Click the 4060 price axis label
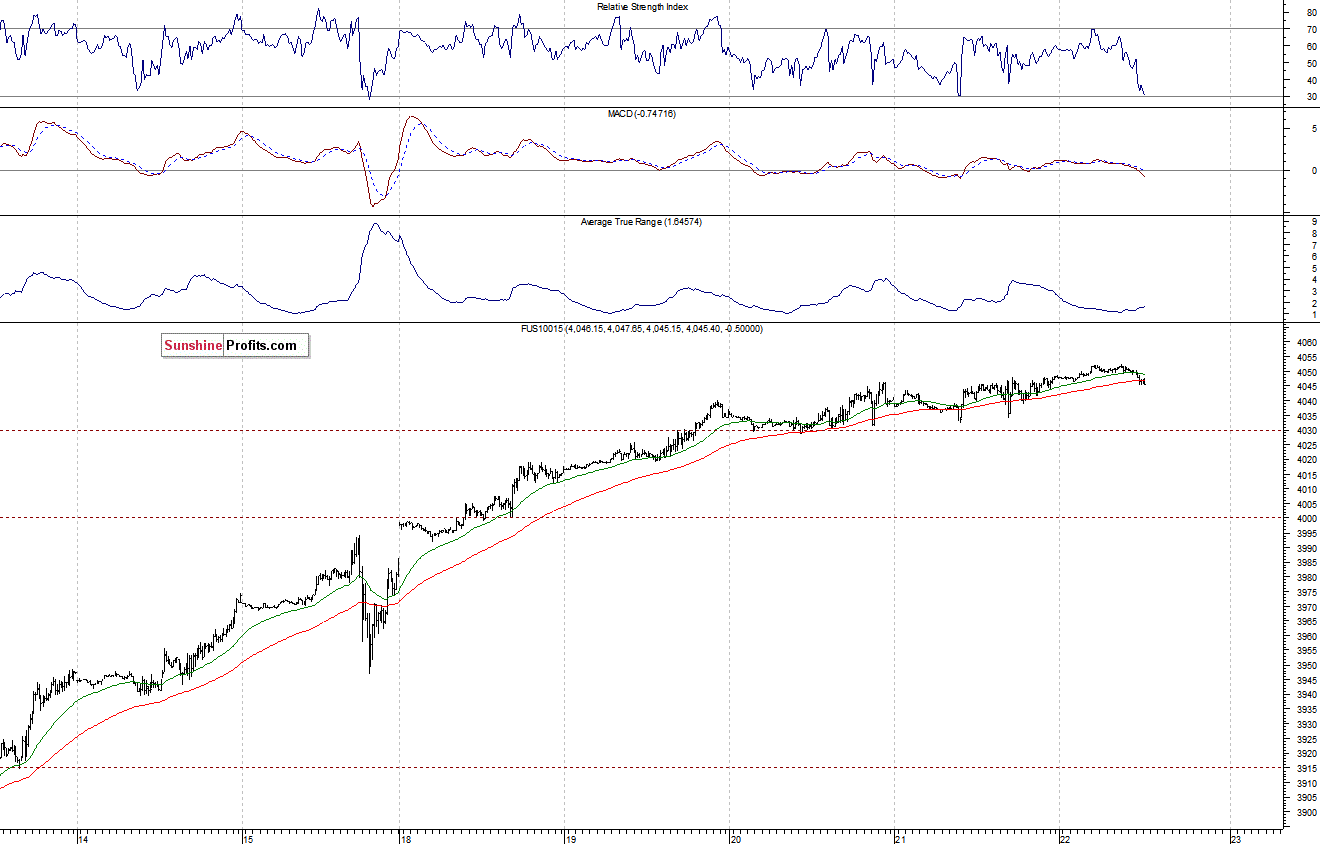1320x844 pixels. pos(1305,343)
